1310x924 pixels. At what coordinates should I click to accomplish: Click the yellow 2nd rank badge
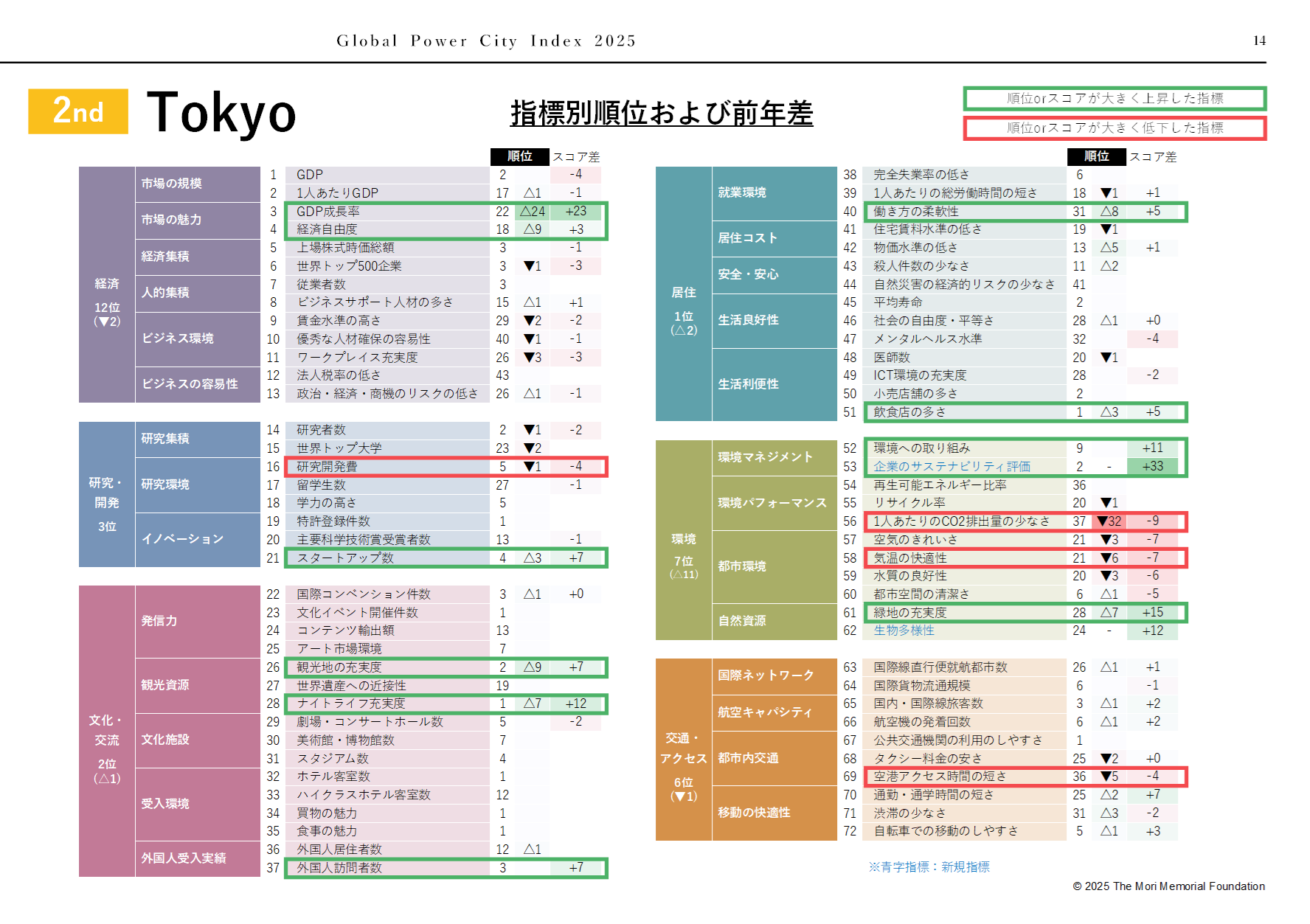(78, 111)
